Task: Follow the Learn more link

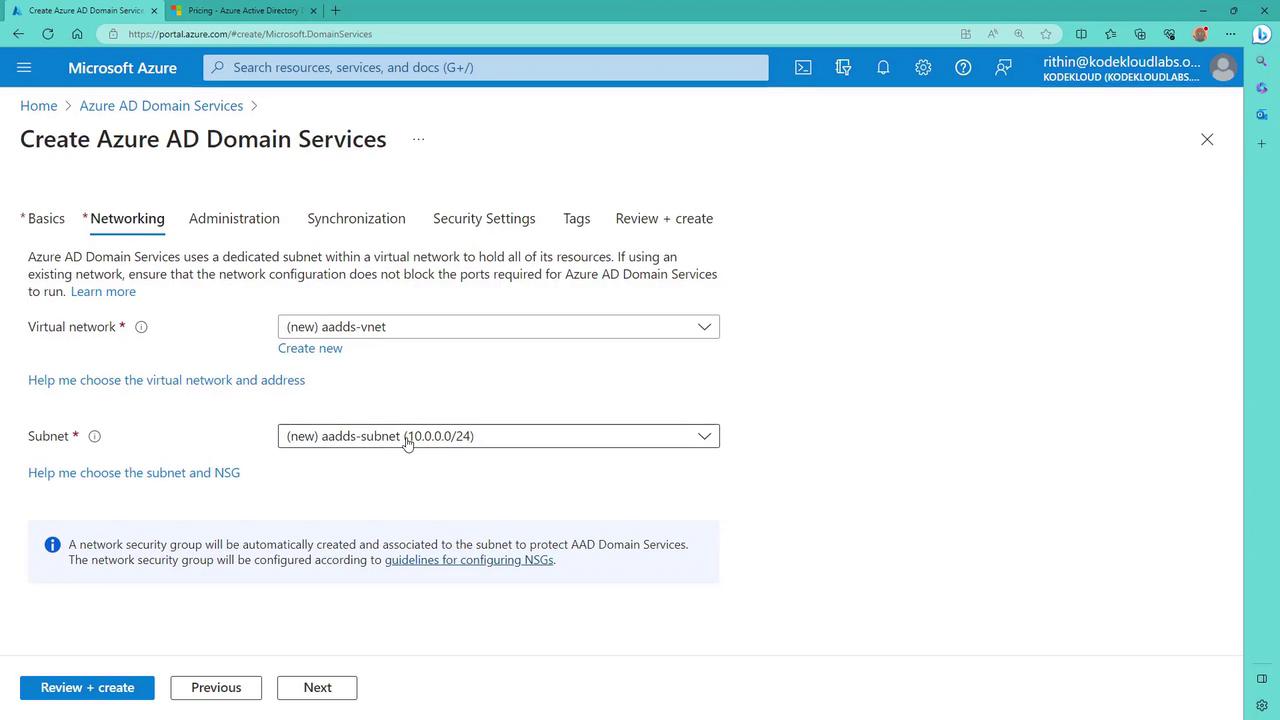Action: [x=103, y=291]
